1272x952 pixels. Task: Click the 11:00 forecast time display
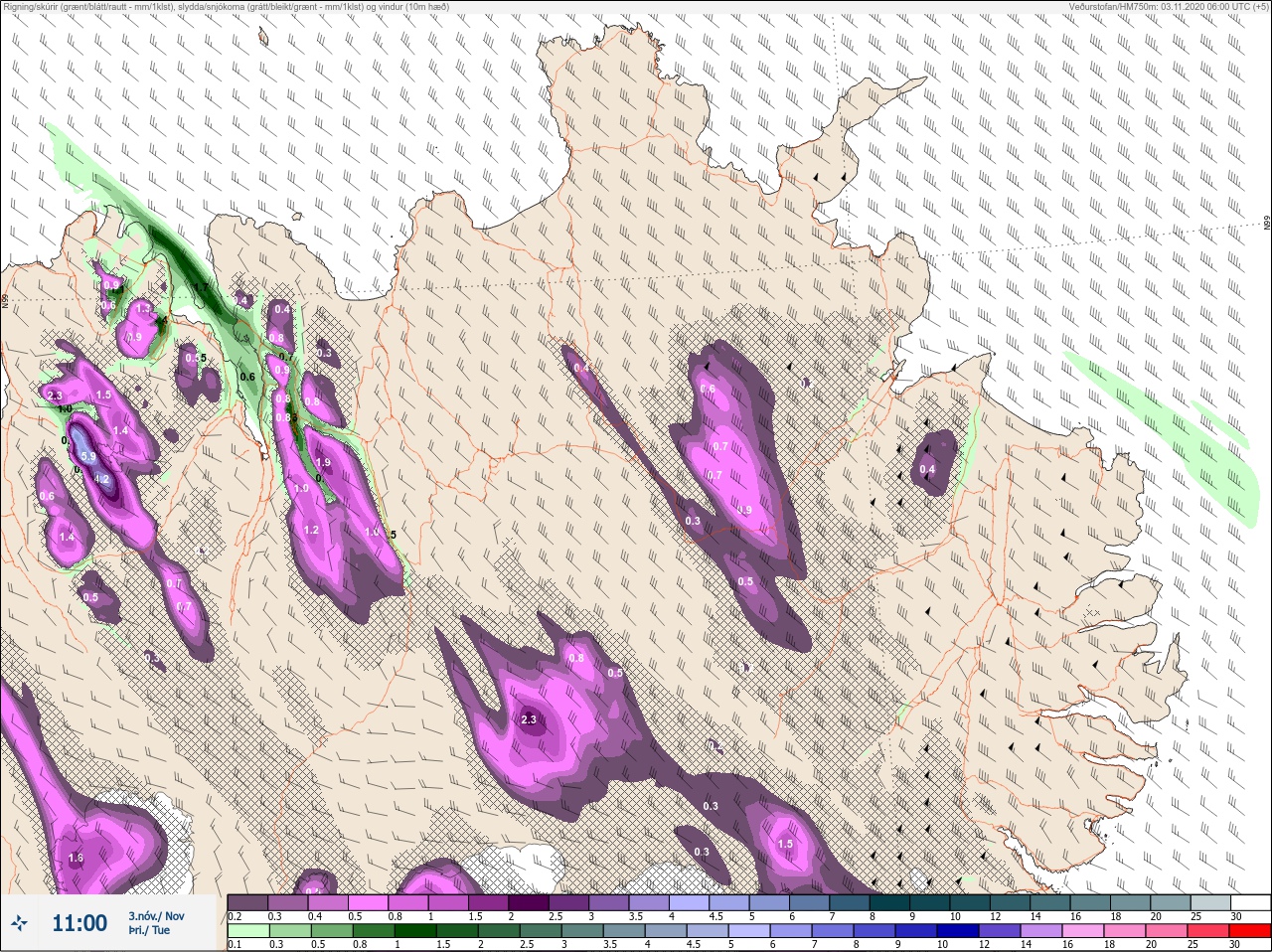click(x=79, y=923)
